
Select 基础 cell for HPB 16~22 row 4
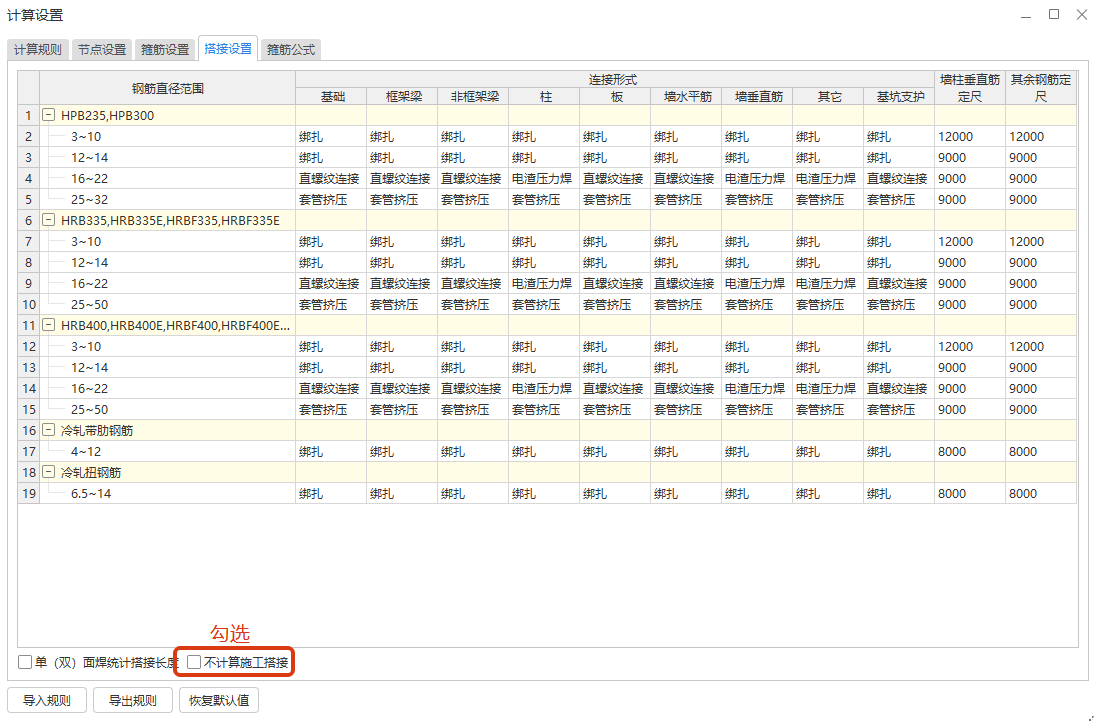330,179
